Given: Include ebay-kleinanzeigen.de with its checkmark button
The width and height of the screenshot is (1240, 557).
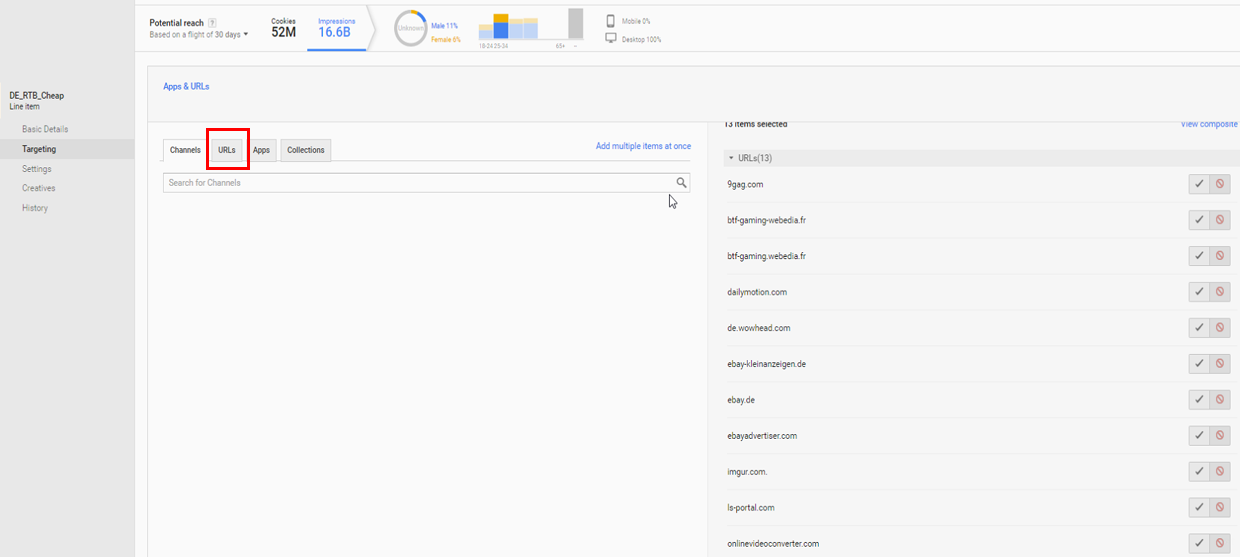Looking at the screenshot, I should tap(1199, 364).
